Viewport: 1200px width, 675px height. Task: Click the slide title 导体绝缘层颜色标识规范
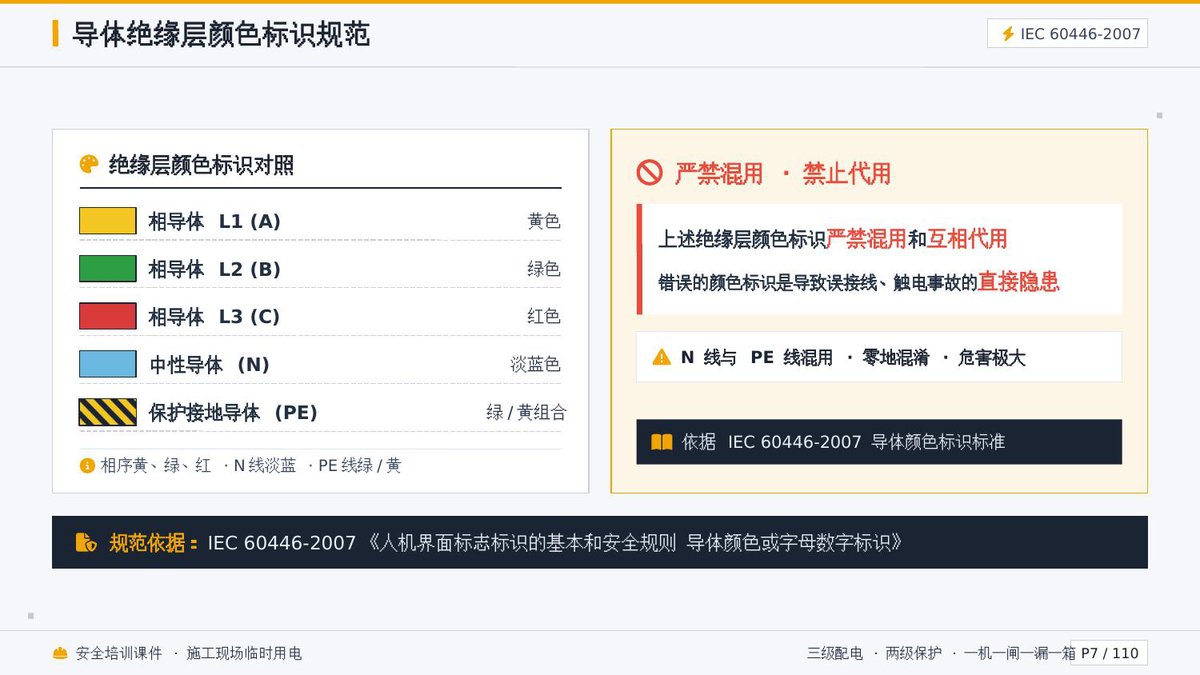tap(221, 34)
